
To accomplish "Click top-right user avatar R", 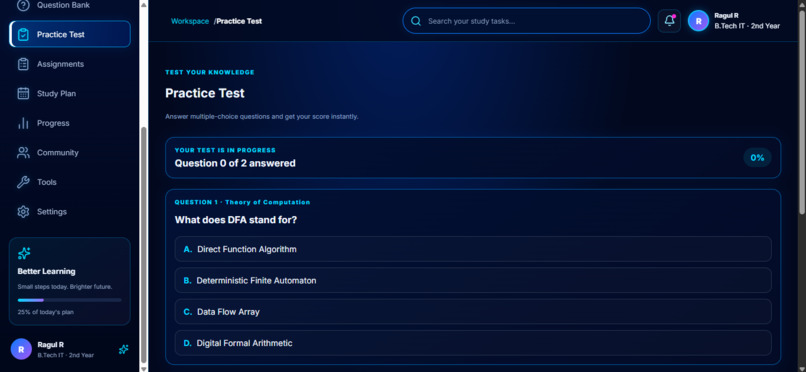I will [698, 21].
